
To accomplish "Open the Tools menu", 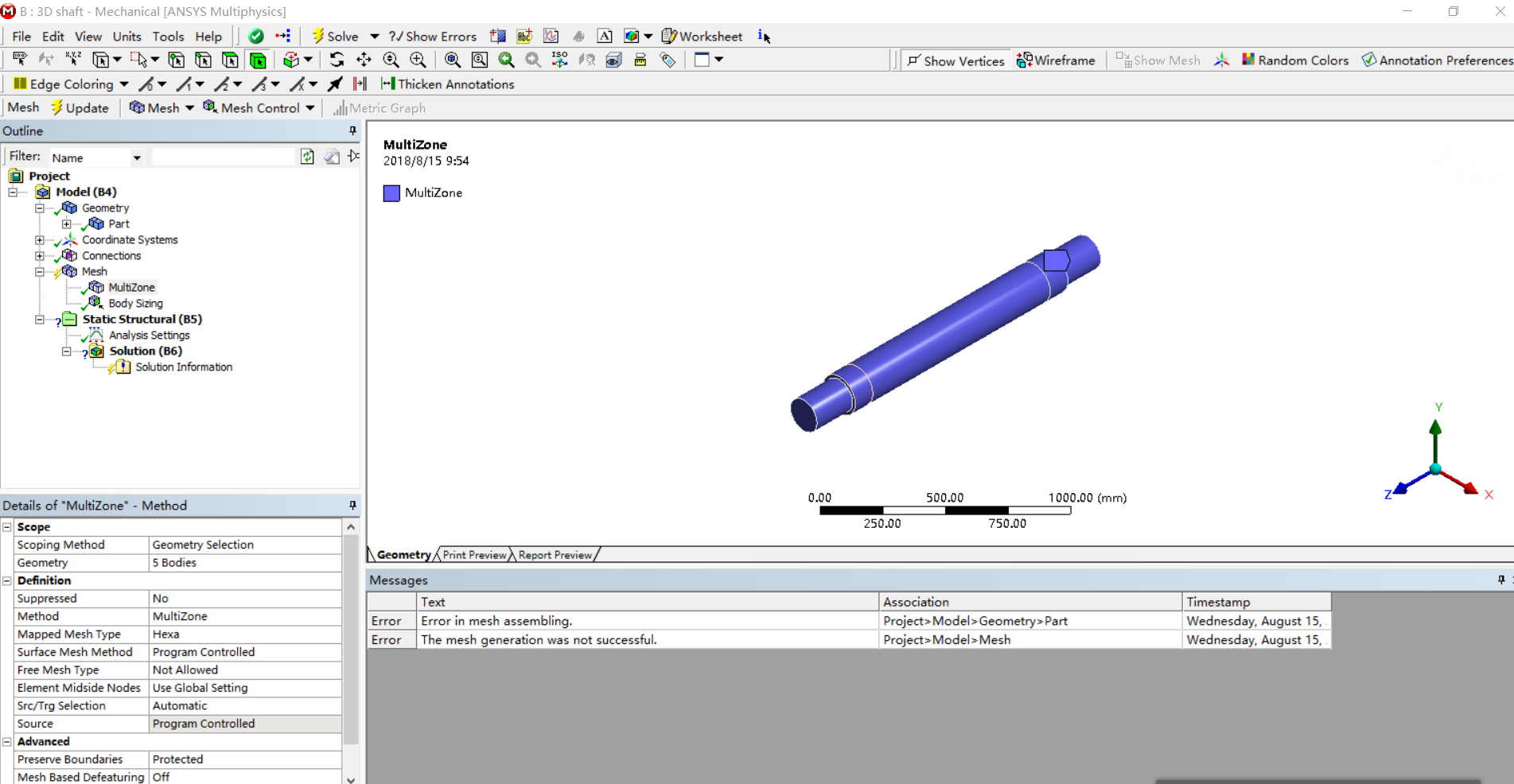I will coord(168,37).
